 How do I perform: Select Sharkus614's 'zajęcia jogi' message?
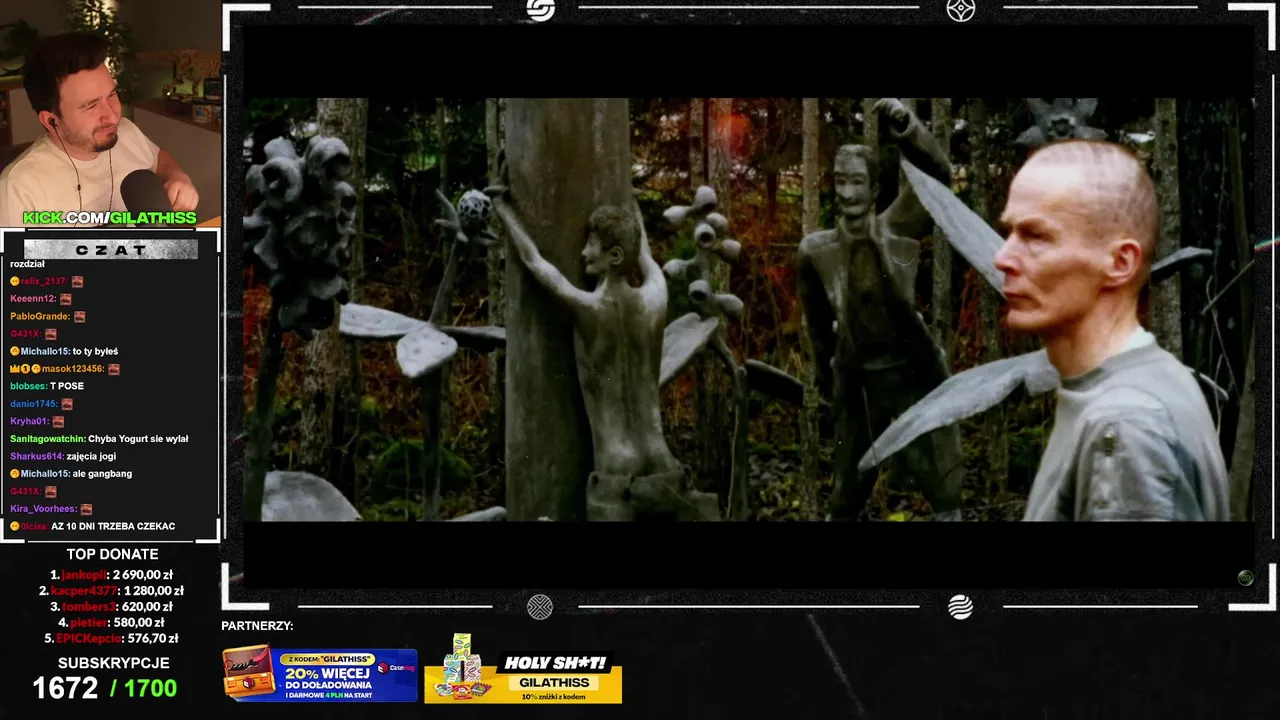coord(91,456)
